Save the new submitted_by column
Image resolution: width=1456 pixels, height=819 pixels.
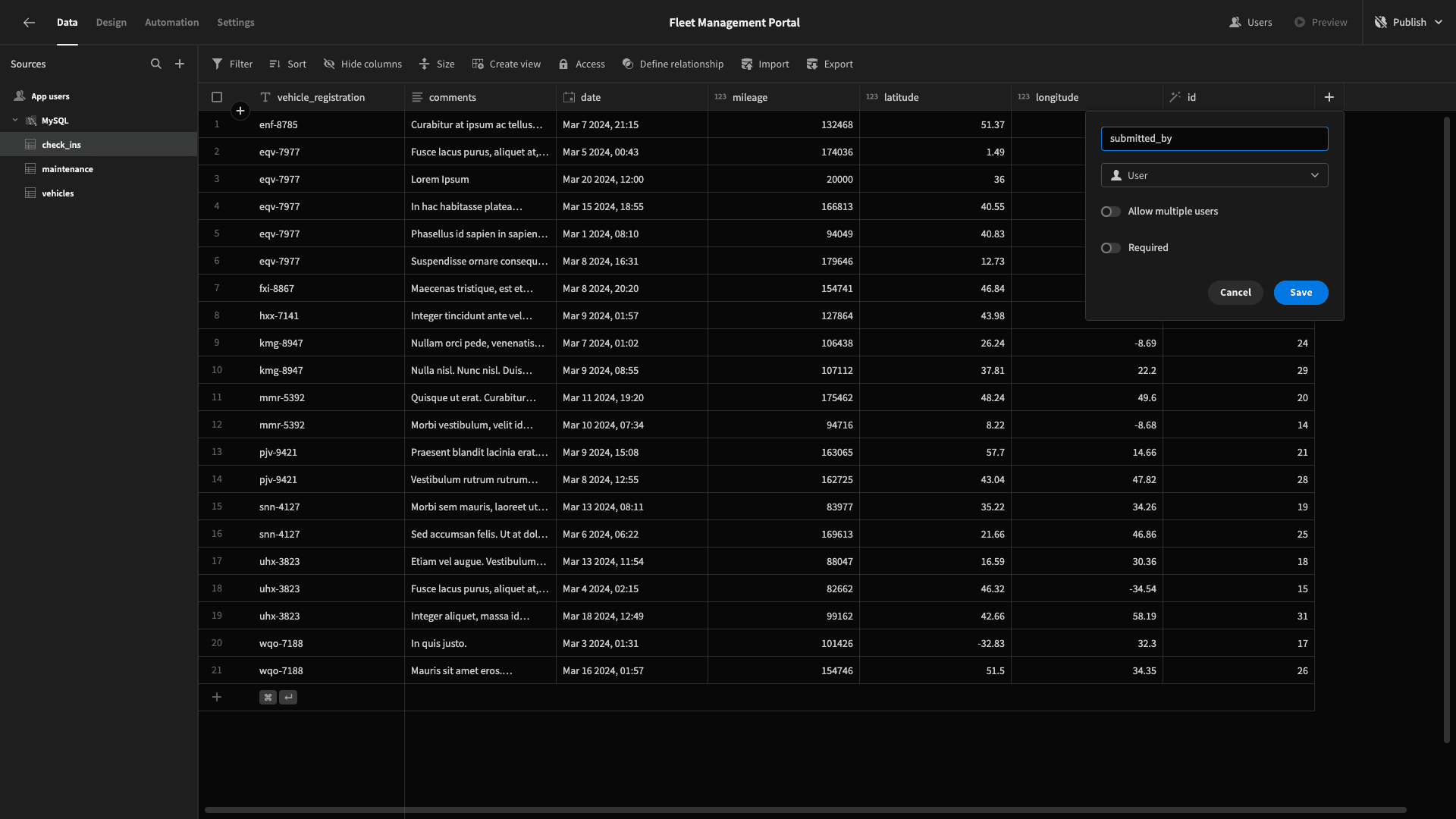(x=1301, y=293)
